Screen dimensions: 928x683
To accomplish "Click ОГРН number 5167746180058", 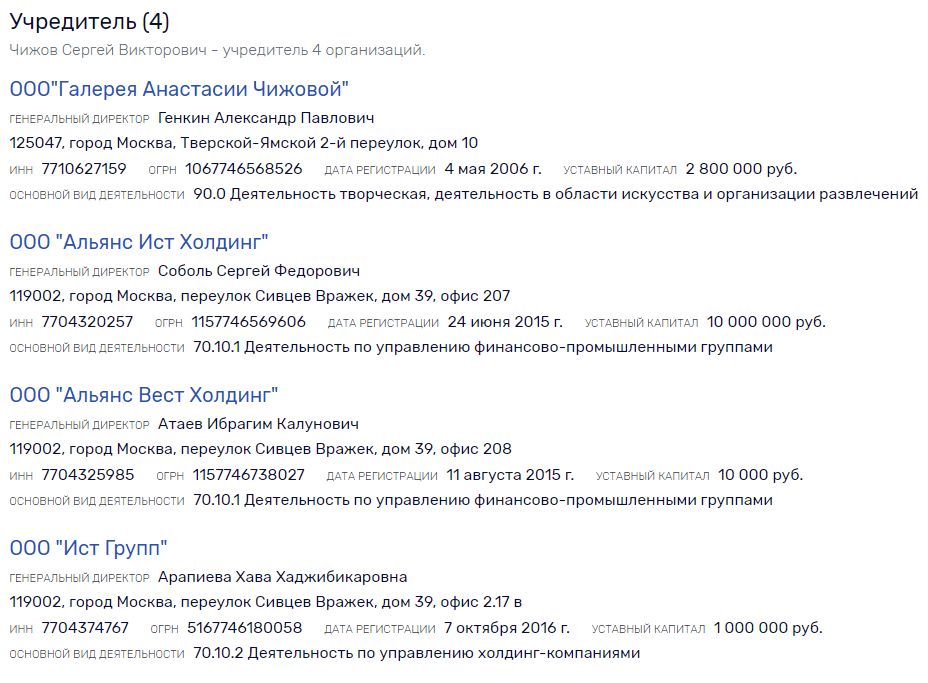I will (x=244, y=628).
